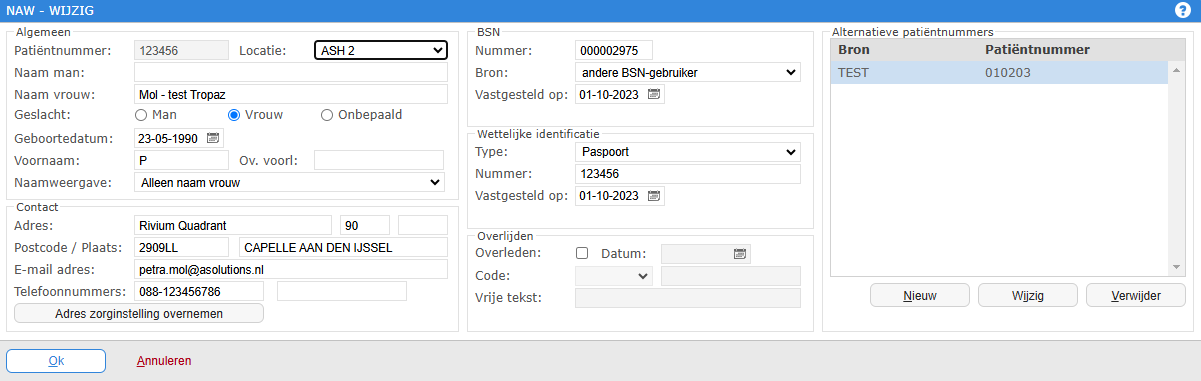This screenshot has width=1201, height=381.
Task: Select the Vrouw gender radio button
Action: coord(235,115)
